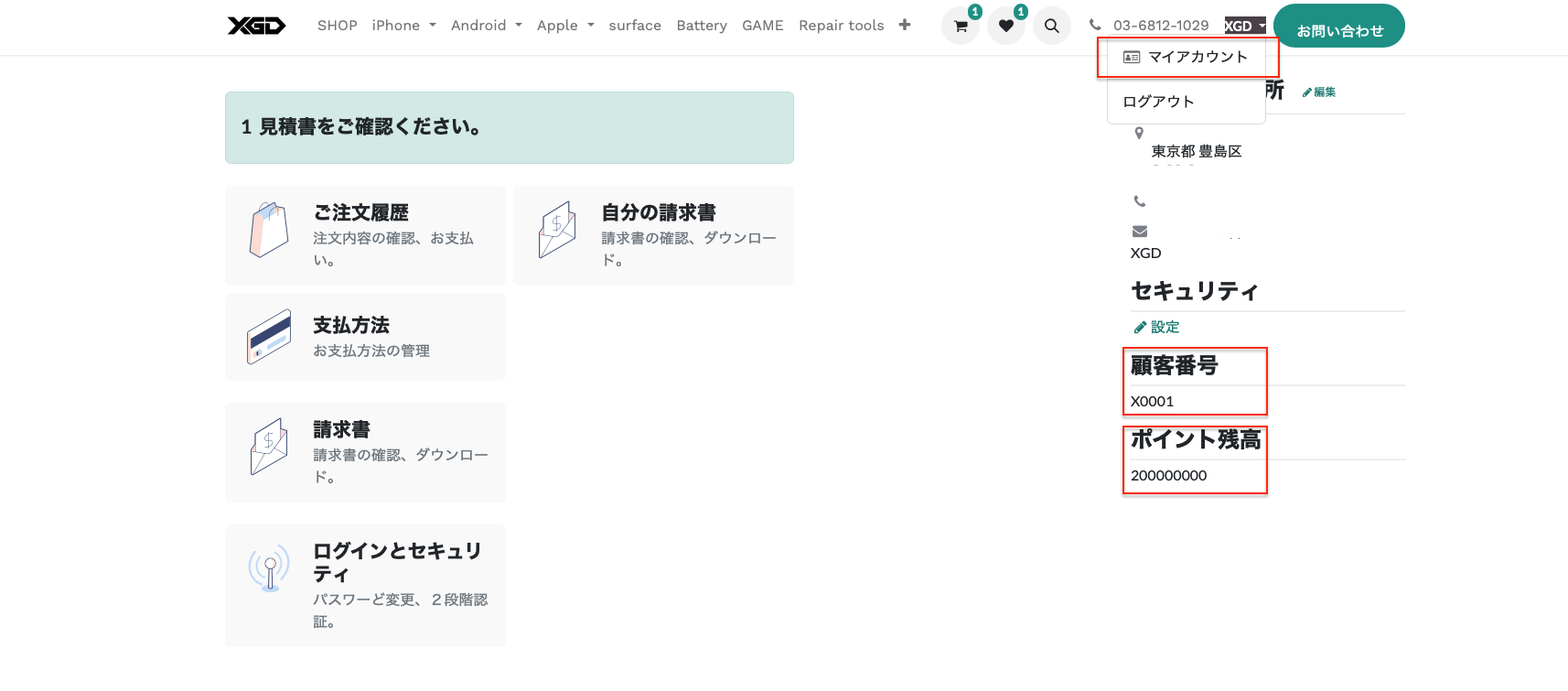Click the XGD logo
The width and height of the screenshot is (1568, 691).
[256, 26]
